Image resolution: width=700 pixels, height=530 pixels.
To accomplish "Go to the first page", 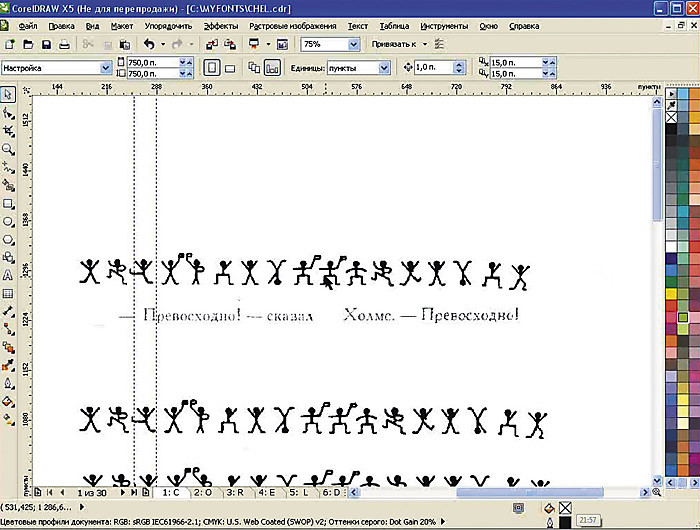I will point(50,492).
